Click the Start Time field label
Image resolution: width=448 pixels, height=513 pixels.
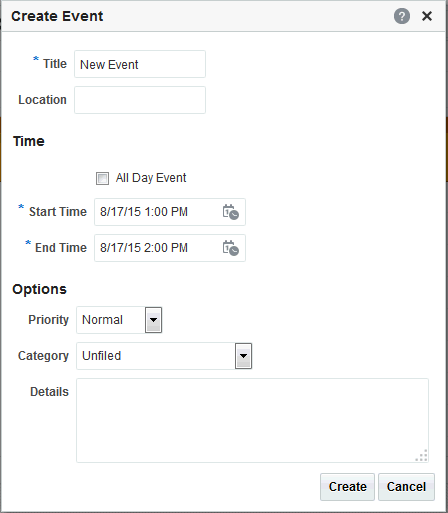point(58,212)
